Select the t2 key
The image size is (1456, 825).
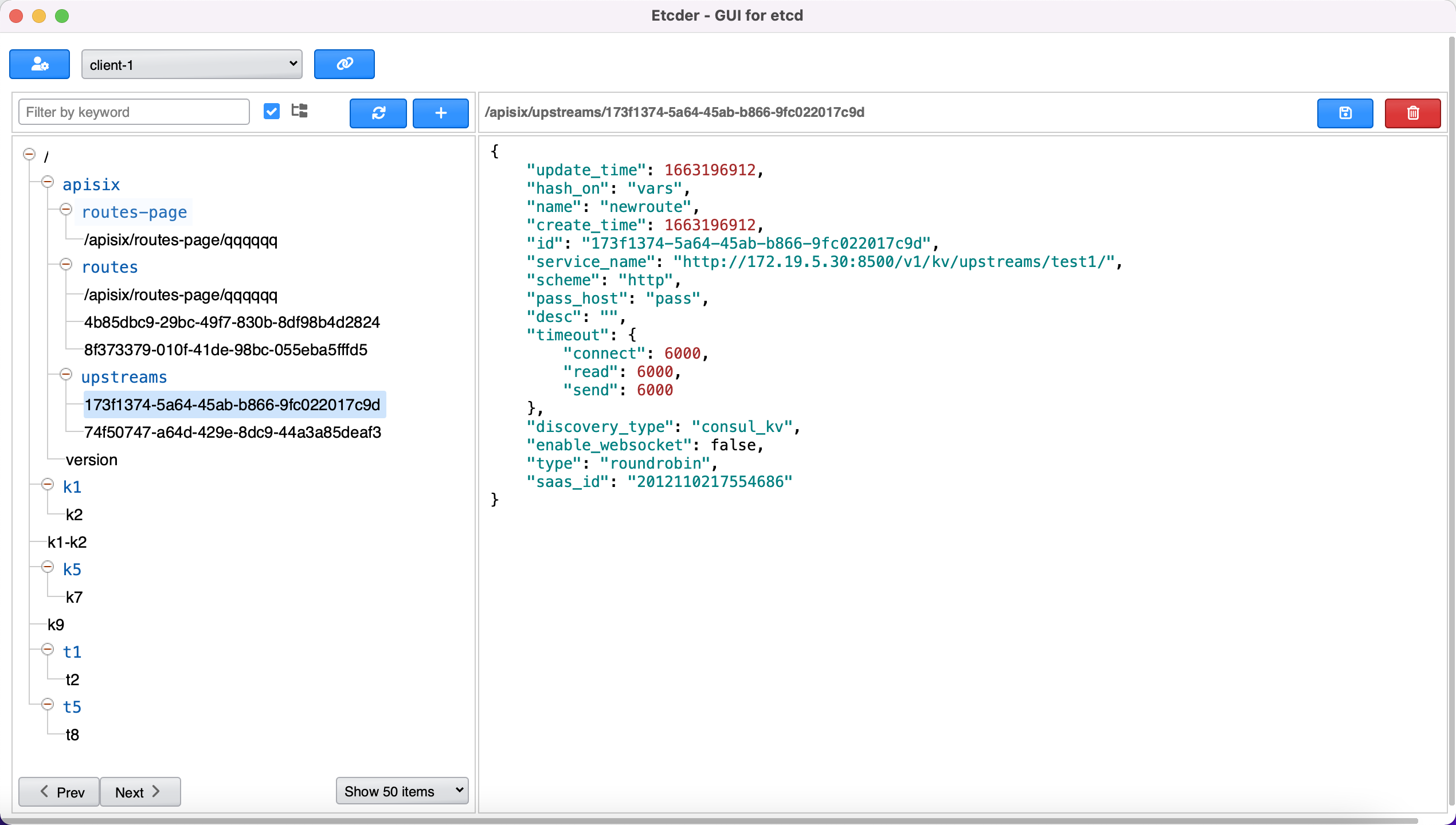pyautogui.click(x=72, y=680)
